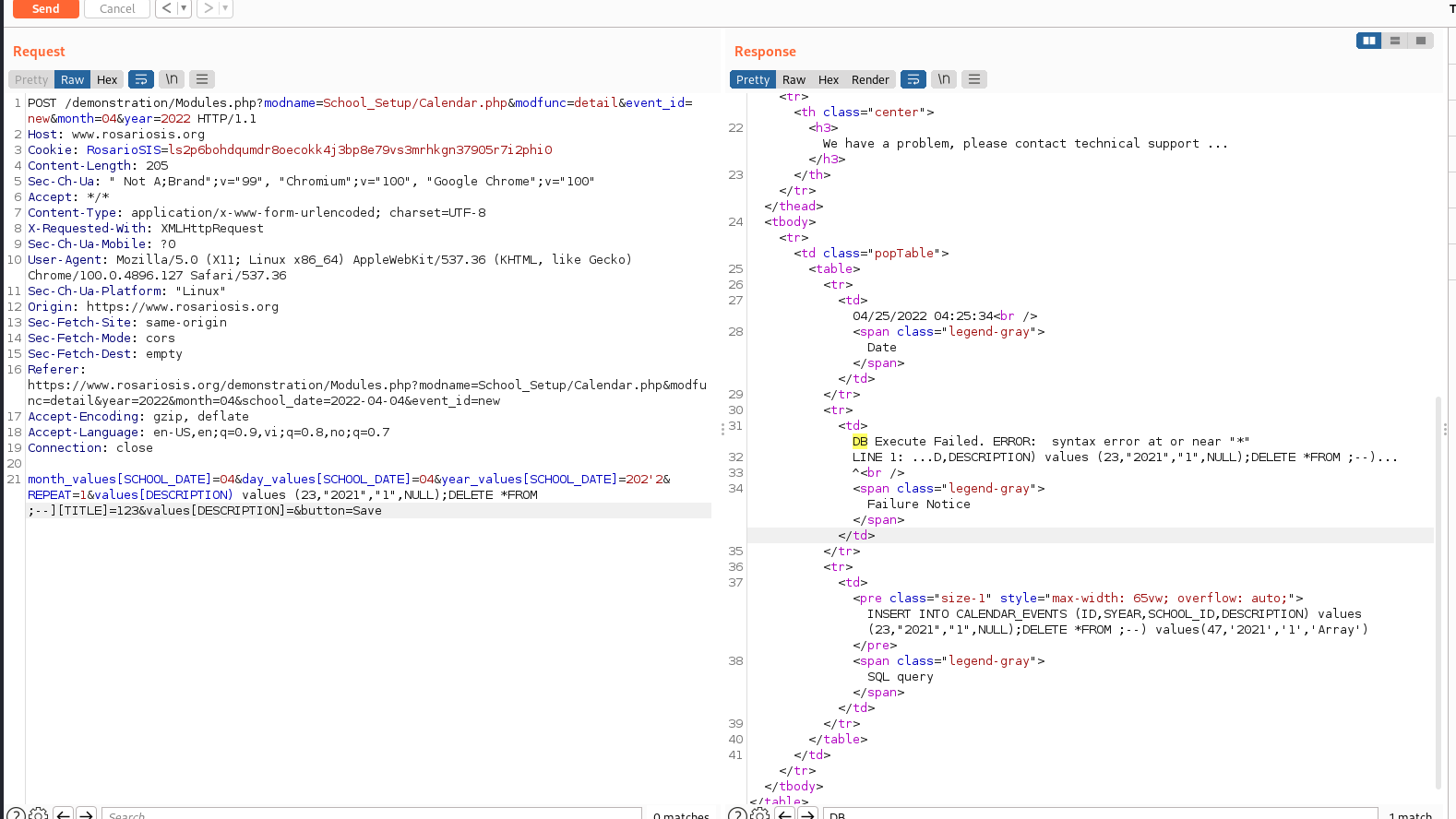This screenshot has width=1456, height=819.
Task: Open the Response search help icon
Action: (x=737, y=814)
